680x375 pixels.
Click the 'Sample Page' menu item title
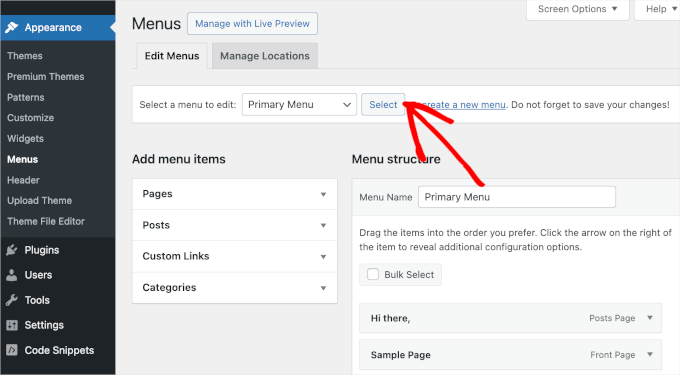tap(401, 355)
